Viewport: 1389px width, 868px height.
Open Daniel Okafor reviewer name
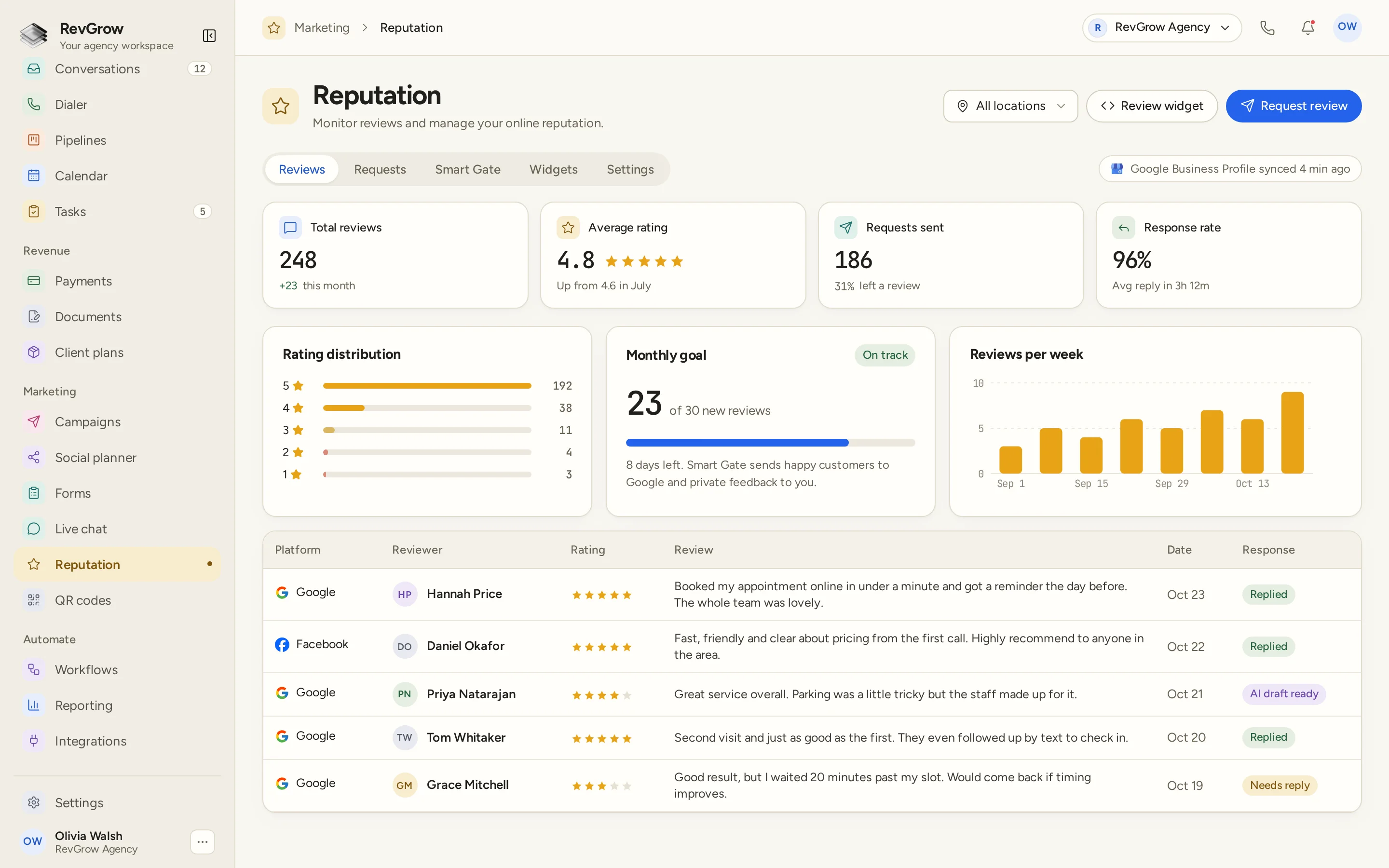465,646
